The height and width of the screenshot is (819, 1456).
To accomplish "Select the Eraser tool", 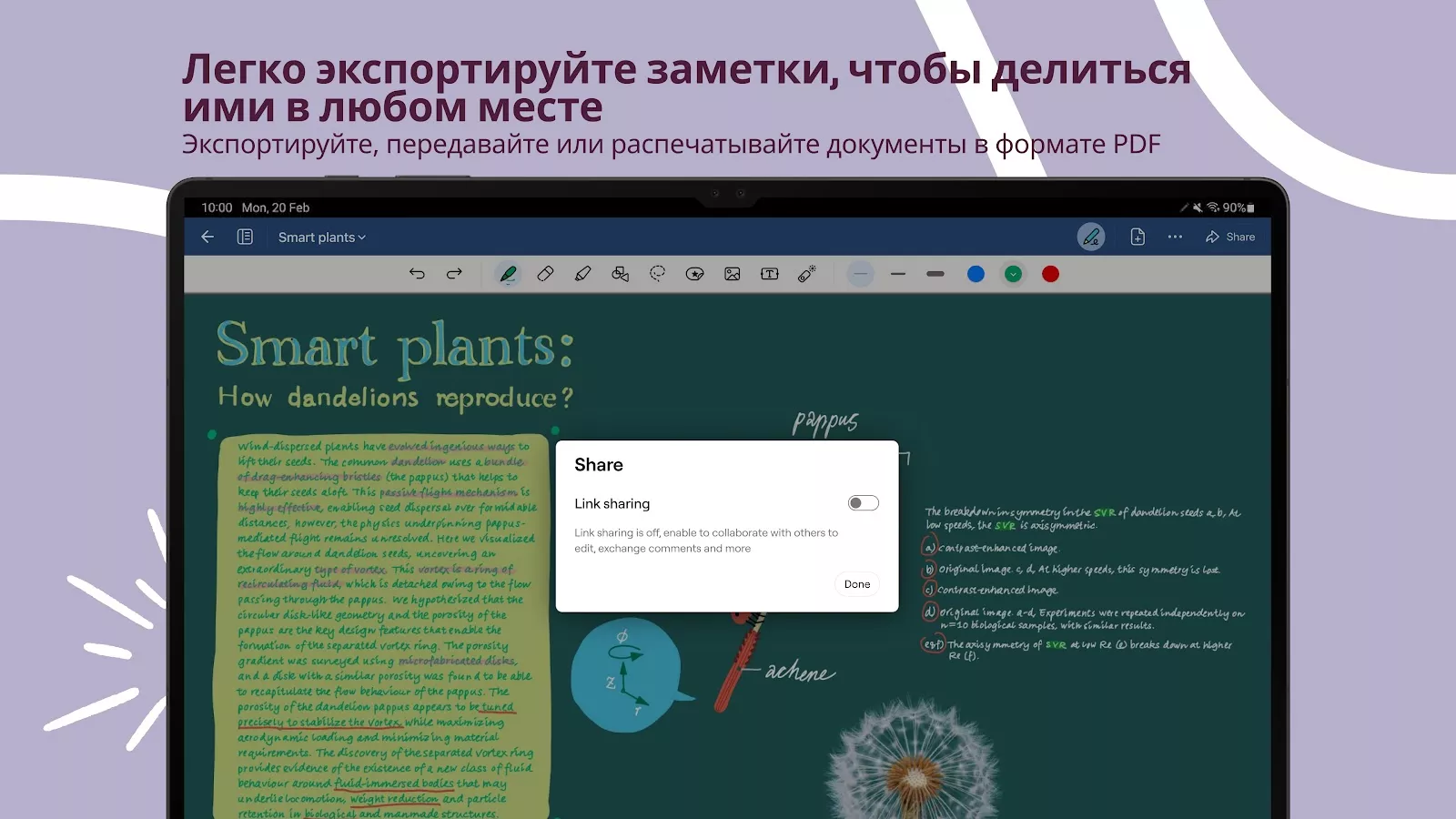I will (545, 274).
